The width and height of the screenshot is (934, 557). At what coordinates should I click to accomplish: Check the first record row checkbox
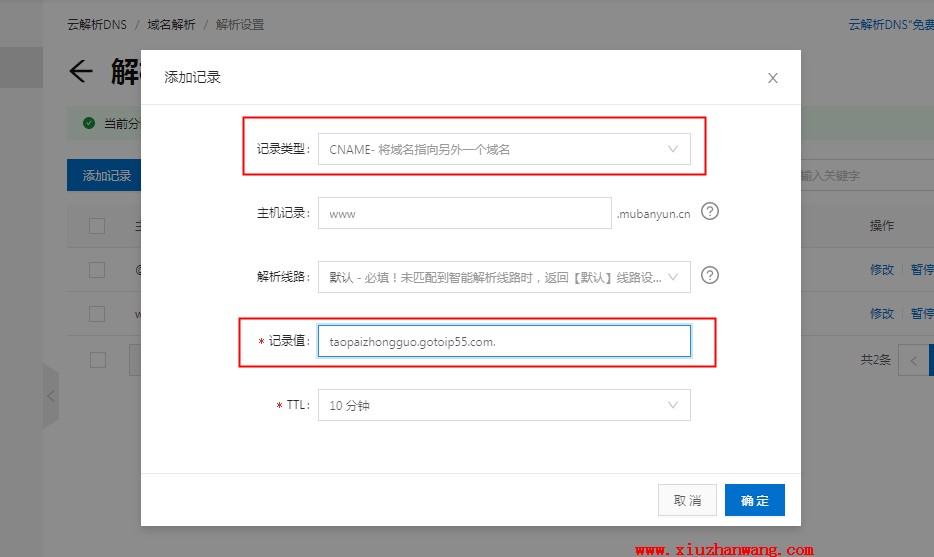click(x=97, y=270)
